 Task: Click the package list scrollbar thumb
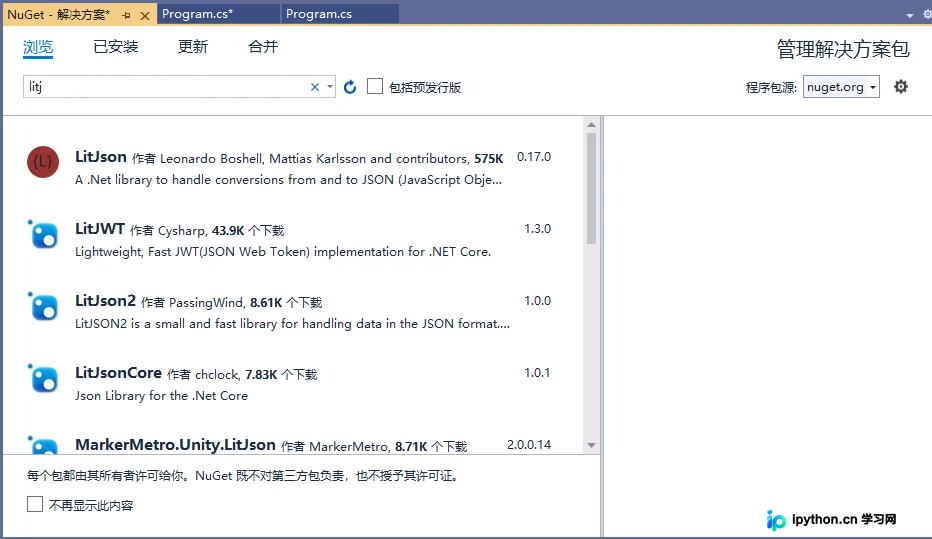(x=591, y=188)
